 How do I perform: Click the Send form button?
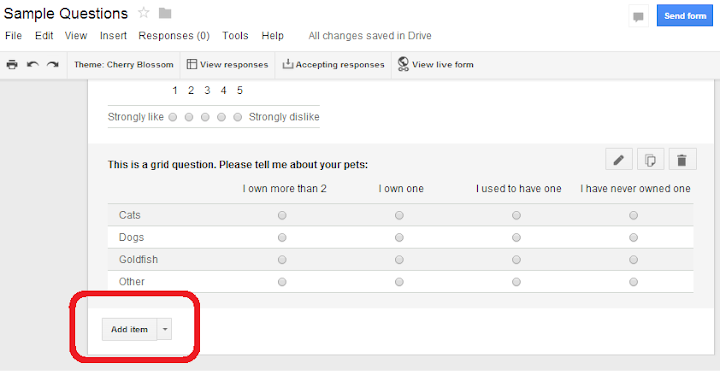(685, 16)
